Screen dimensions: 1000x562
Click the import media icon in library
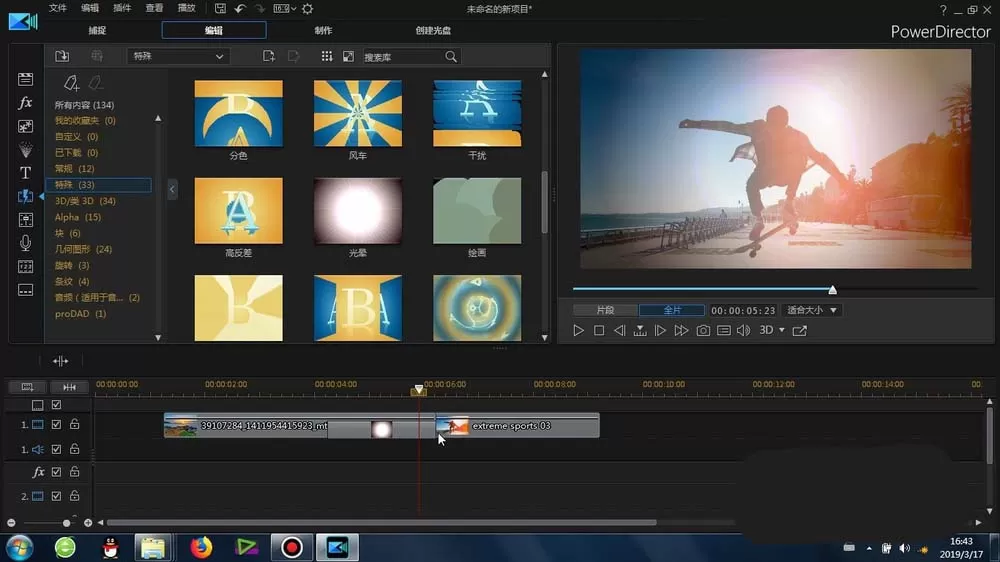62,56
